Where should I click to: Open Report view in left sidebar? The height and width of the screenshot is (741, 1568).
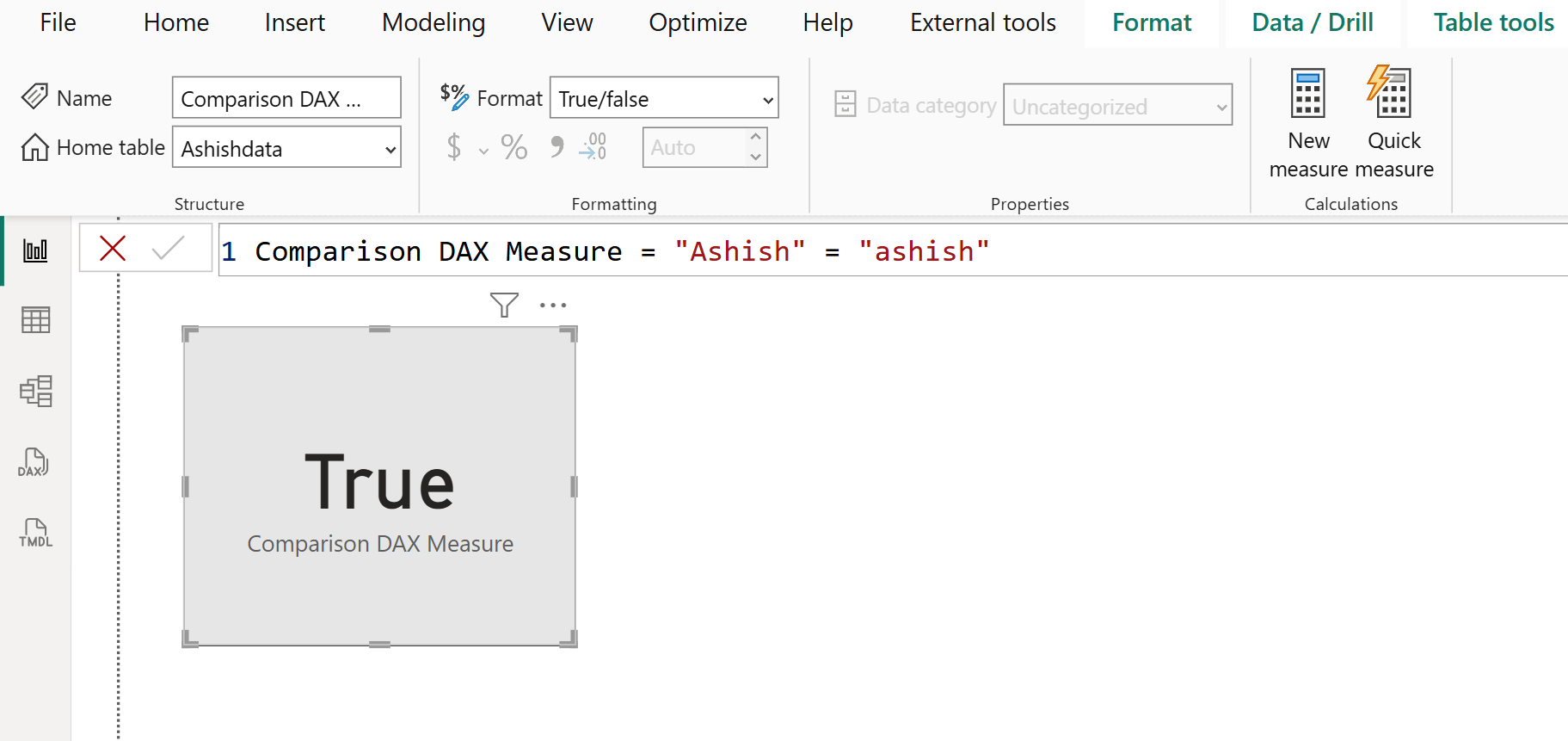[x=35, y=250]
